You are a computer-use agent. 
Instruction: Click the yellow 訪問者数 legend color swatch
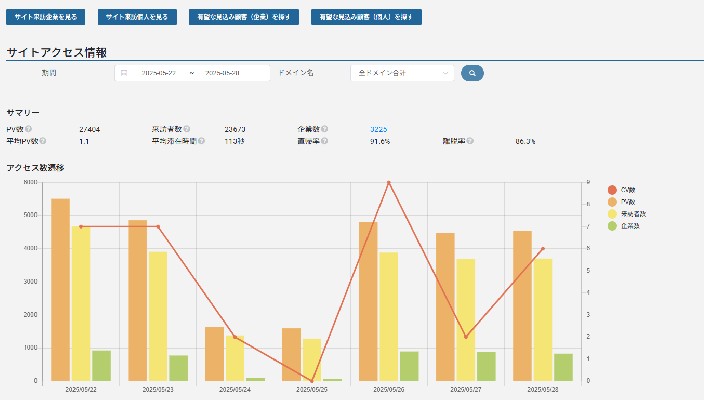(612, 214)
